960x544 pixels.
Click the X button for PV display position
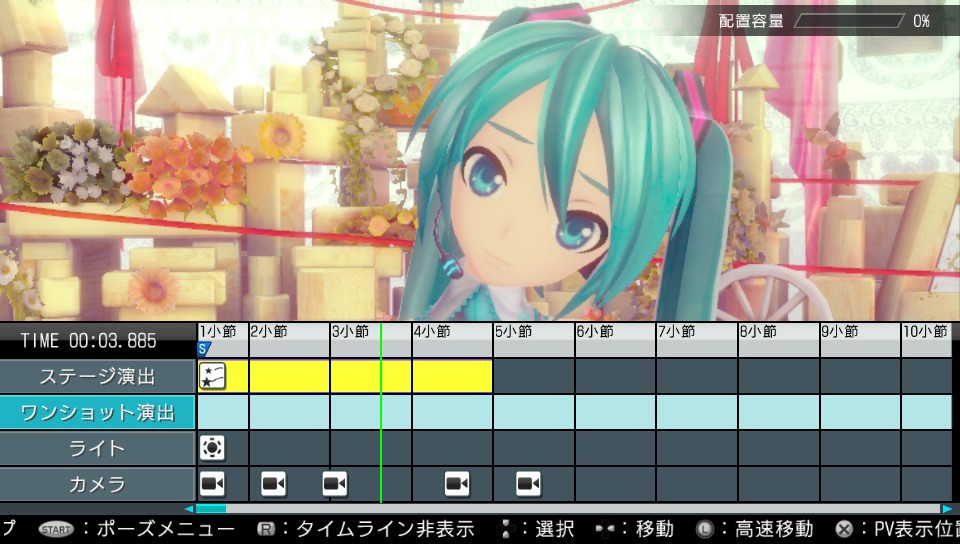[845, 529]
